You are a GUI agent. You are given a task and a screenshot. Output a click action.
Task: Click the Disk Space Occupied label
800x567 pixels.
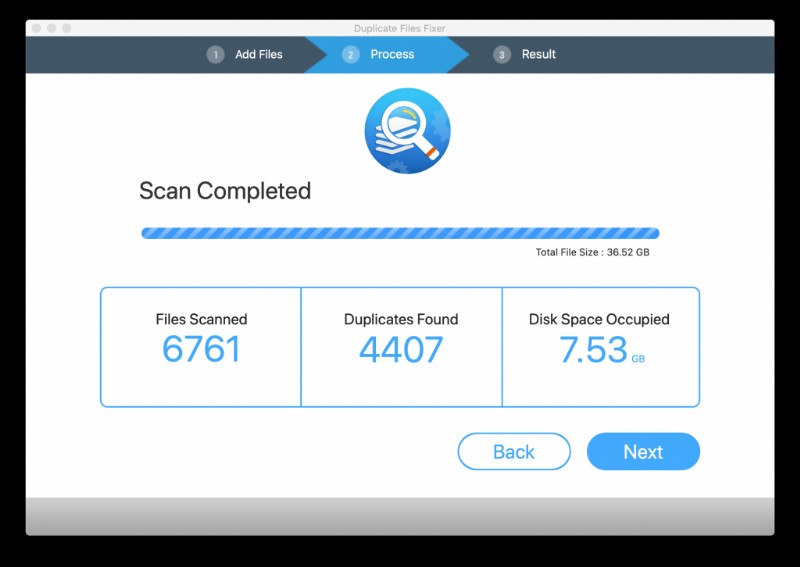click(599, 319)
